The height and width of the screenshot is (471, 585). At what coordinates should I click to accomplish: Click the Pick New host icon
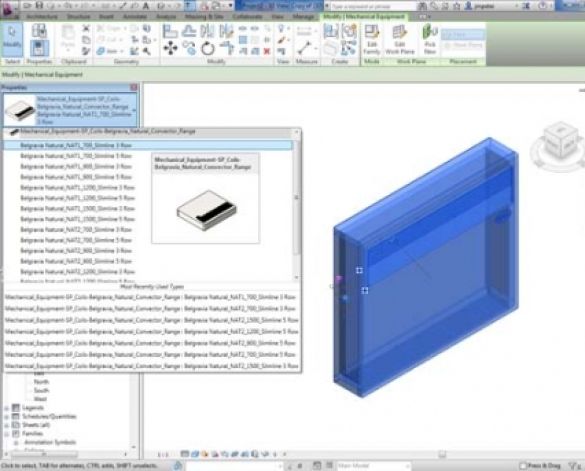430,40
